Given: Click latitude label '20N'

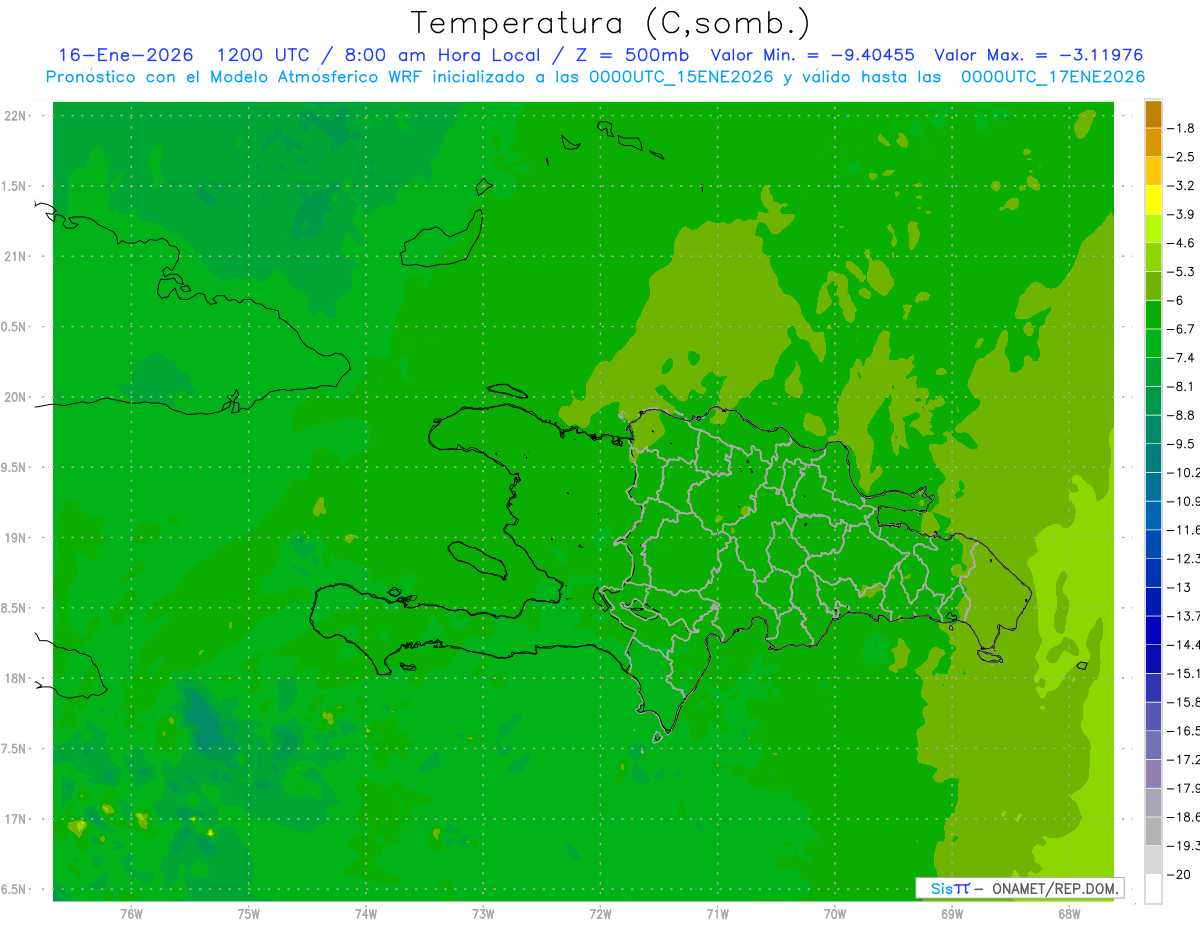Looking at the screenshot, I should point(15,397).
